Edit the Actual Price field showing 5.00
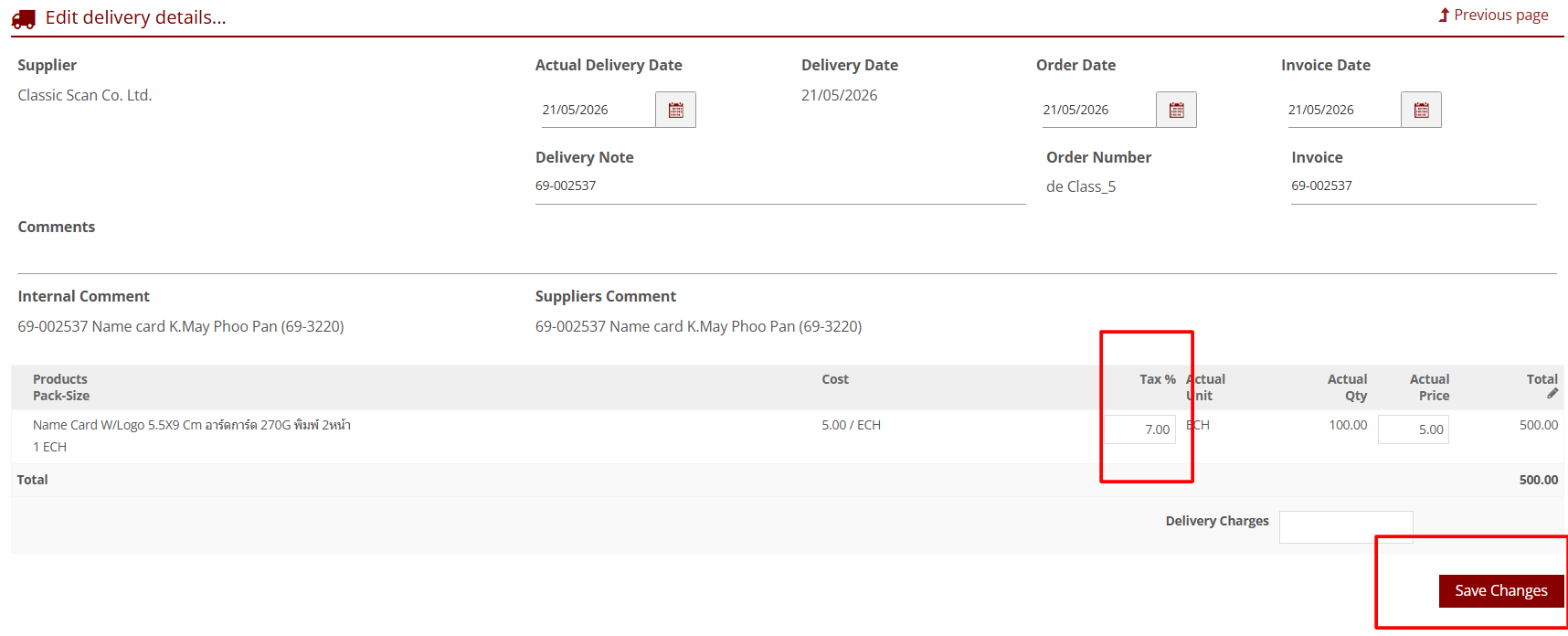This screenshot has height=636, width=1568. (x=1414, y=429)
